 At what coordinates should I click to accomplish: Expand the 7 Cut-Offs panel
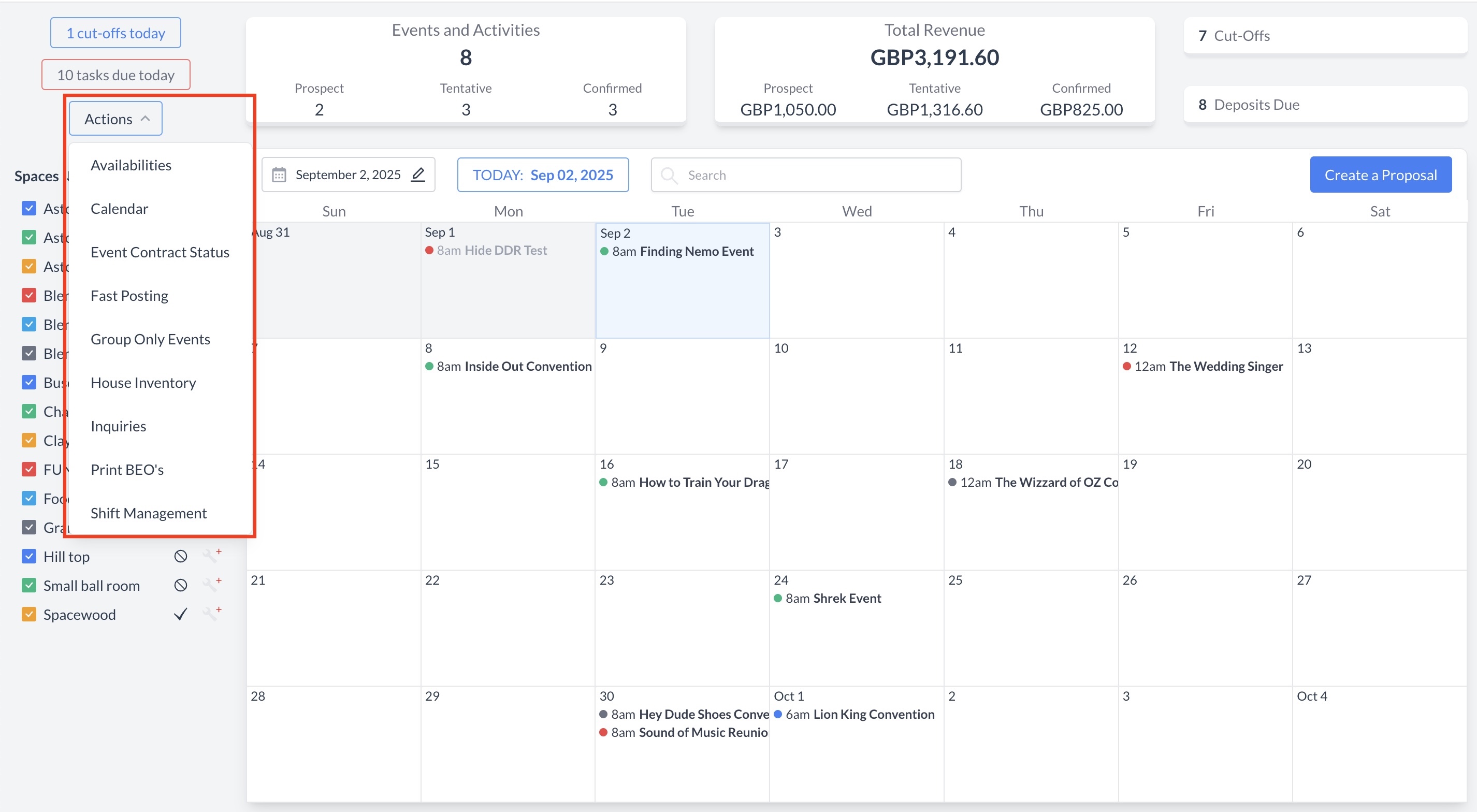(1325, 36)
